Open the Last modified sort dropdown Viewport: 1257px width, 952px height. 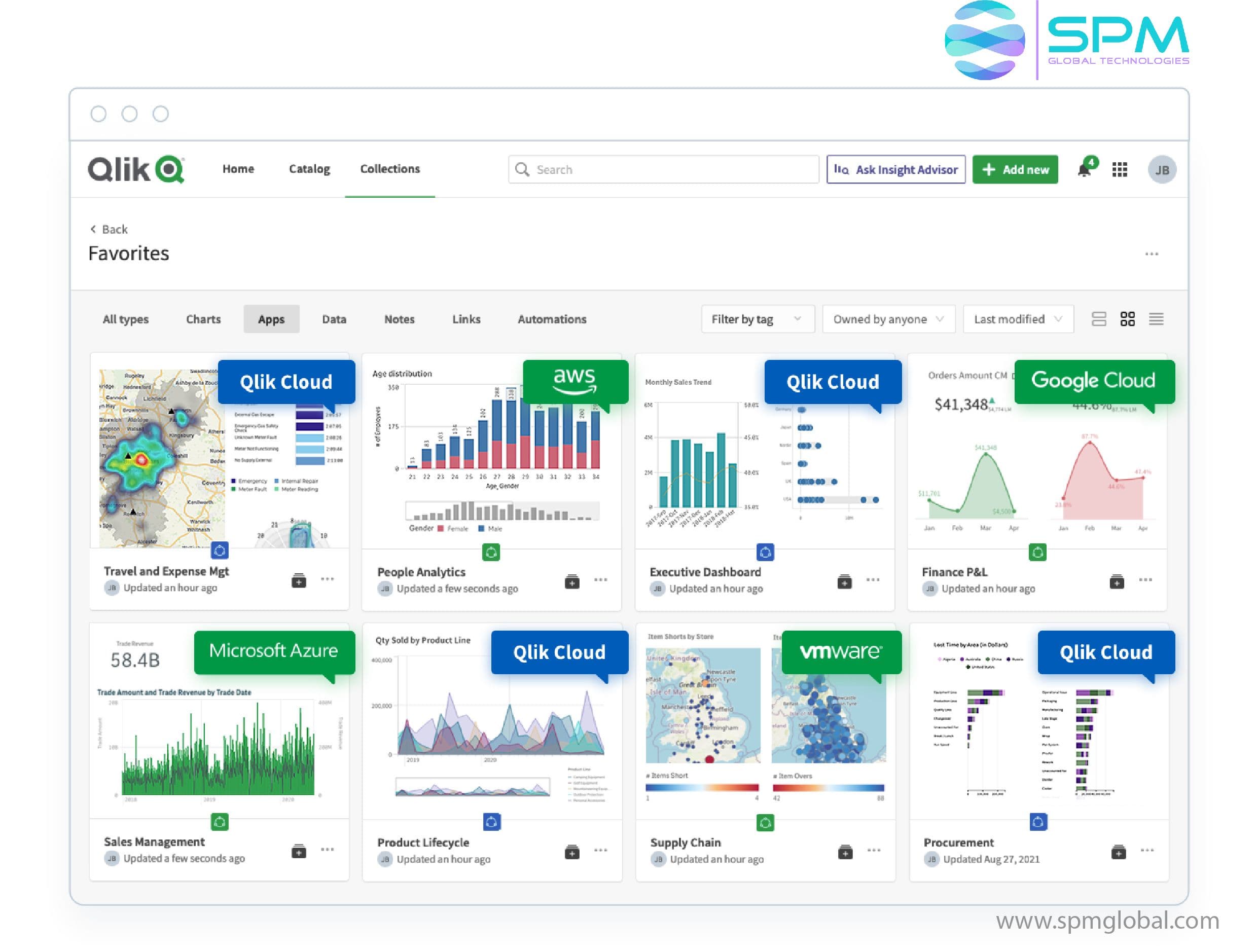1018,319
